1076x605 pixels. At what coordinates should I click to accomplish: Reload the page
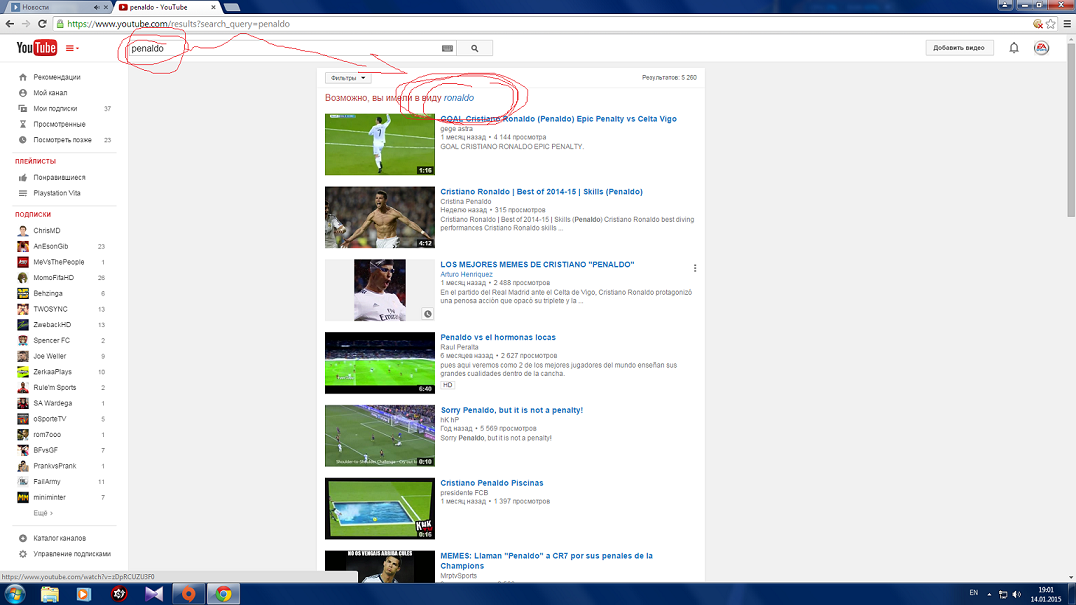click(x=41, y=23)
